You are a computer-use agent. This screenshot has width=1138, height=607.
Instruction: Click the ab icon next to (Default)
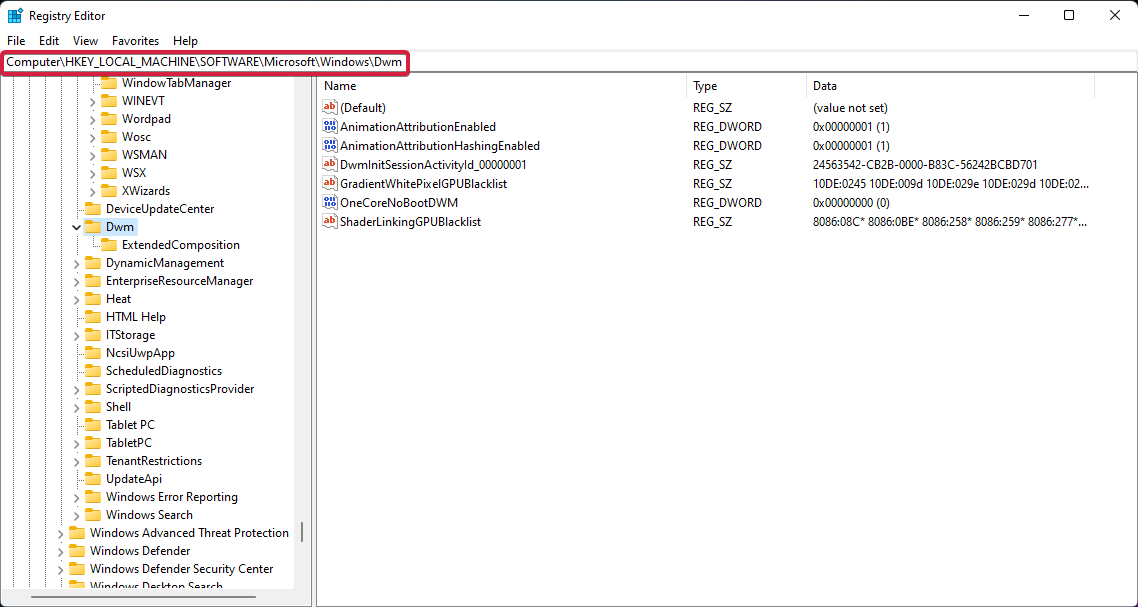(329, 107)
